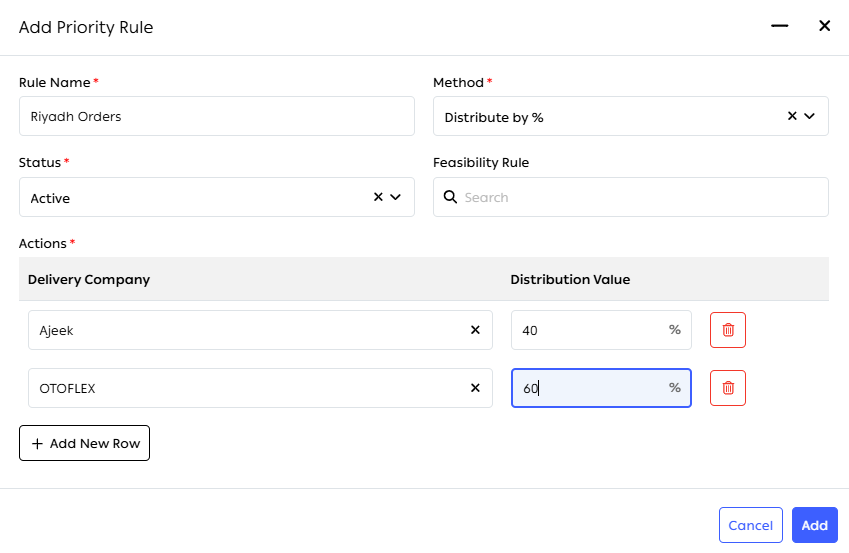
Task: Click the Feasibility Rule search magnifier icon
Action: click(450, 197)
